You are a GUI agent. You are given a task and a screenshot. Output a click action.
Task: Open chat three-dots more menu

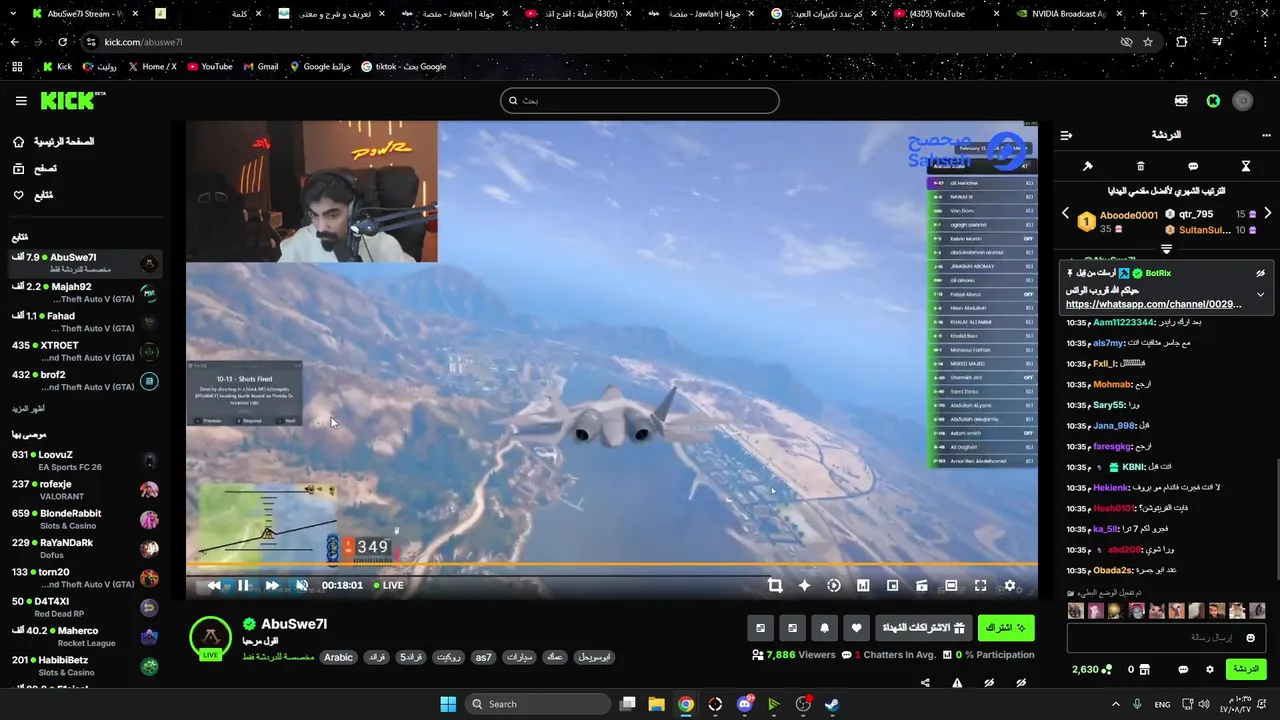1266,135
